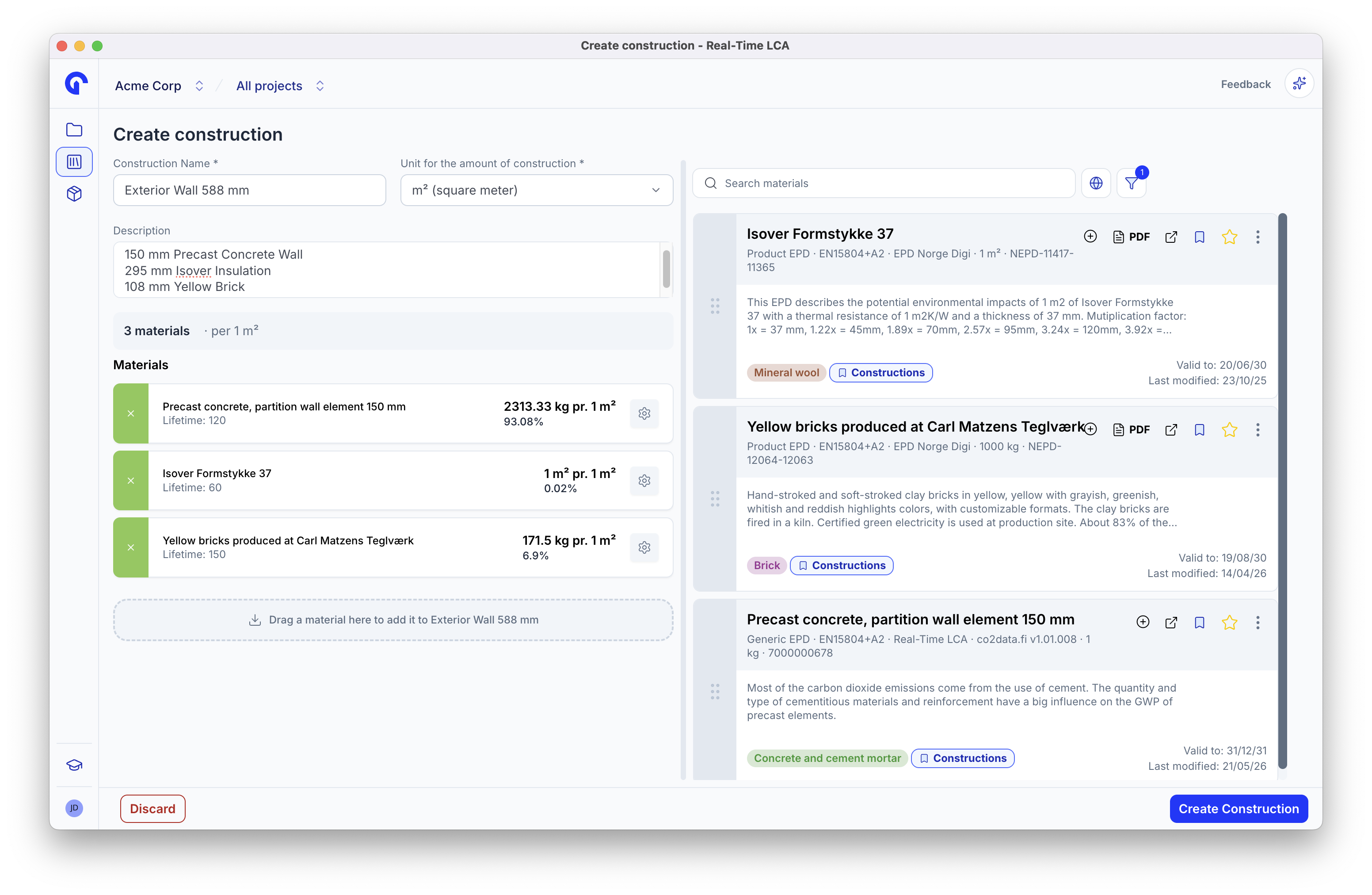
Task: Click the Create Construction button
Action: (x=1239, y=808)
